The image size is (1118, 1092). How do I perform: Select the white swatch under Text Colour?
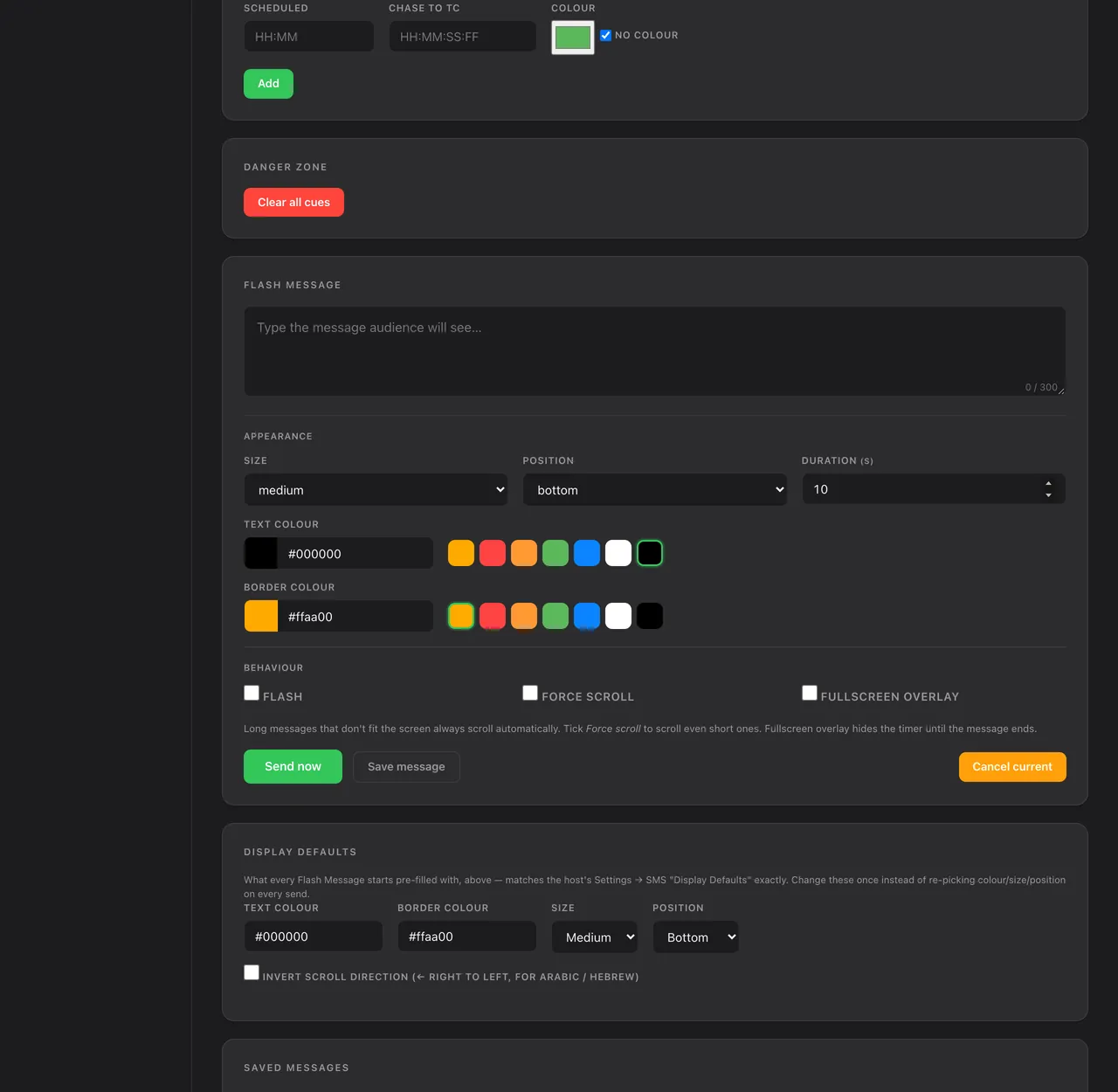(x=618, y=553)
